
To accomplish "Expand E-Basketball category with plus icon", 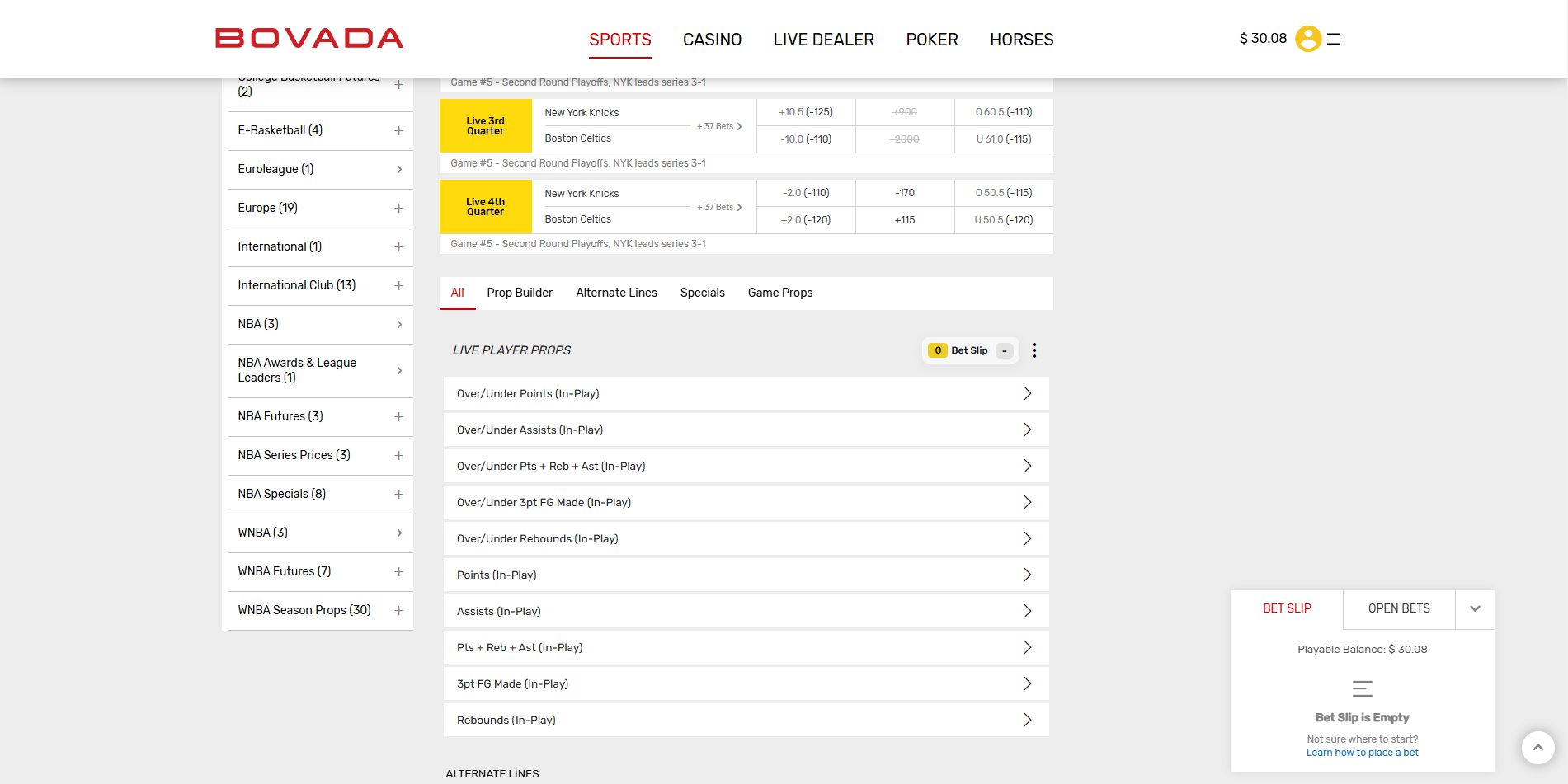I will click(398, 131).
